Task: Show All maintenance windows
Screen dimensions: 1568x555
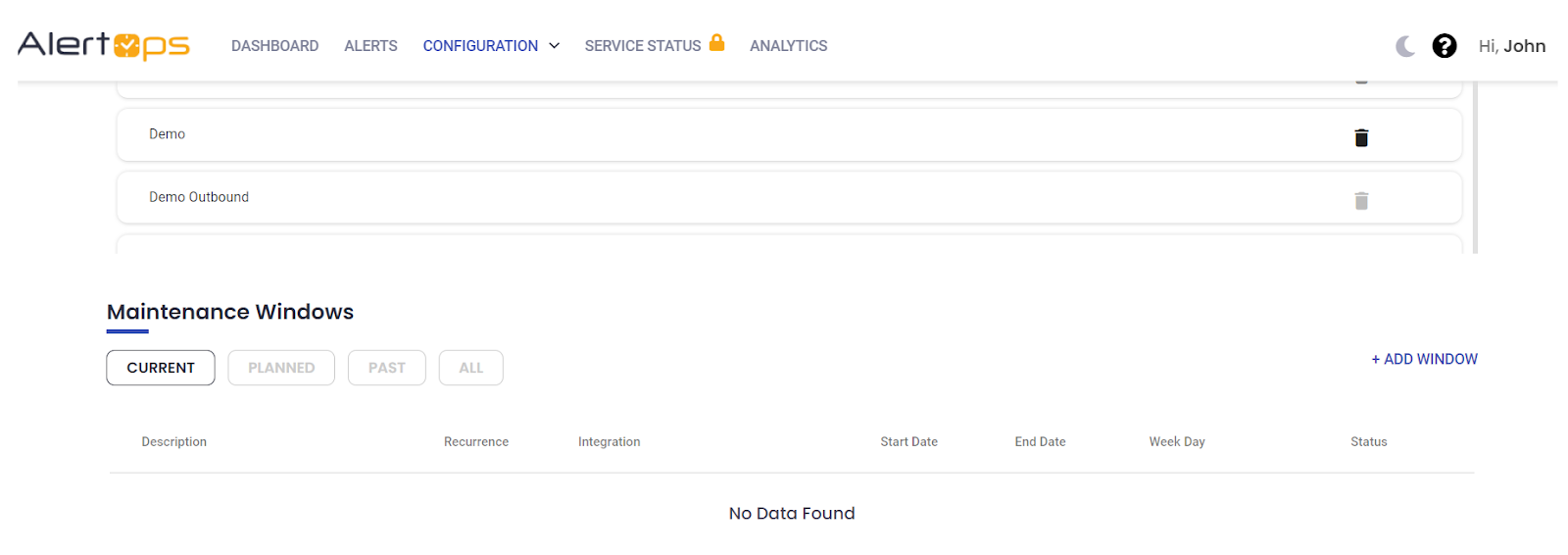Action: click(x=470, y=368)
